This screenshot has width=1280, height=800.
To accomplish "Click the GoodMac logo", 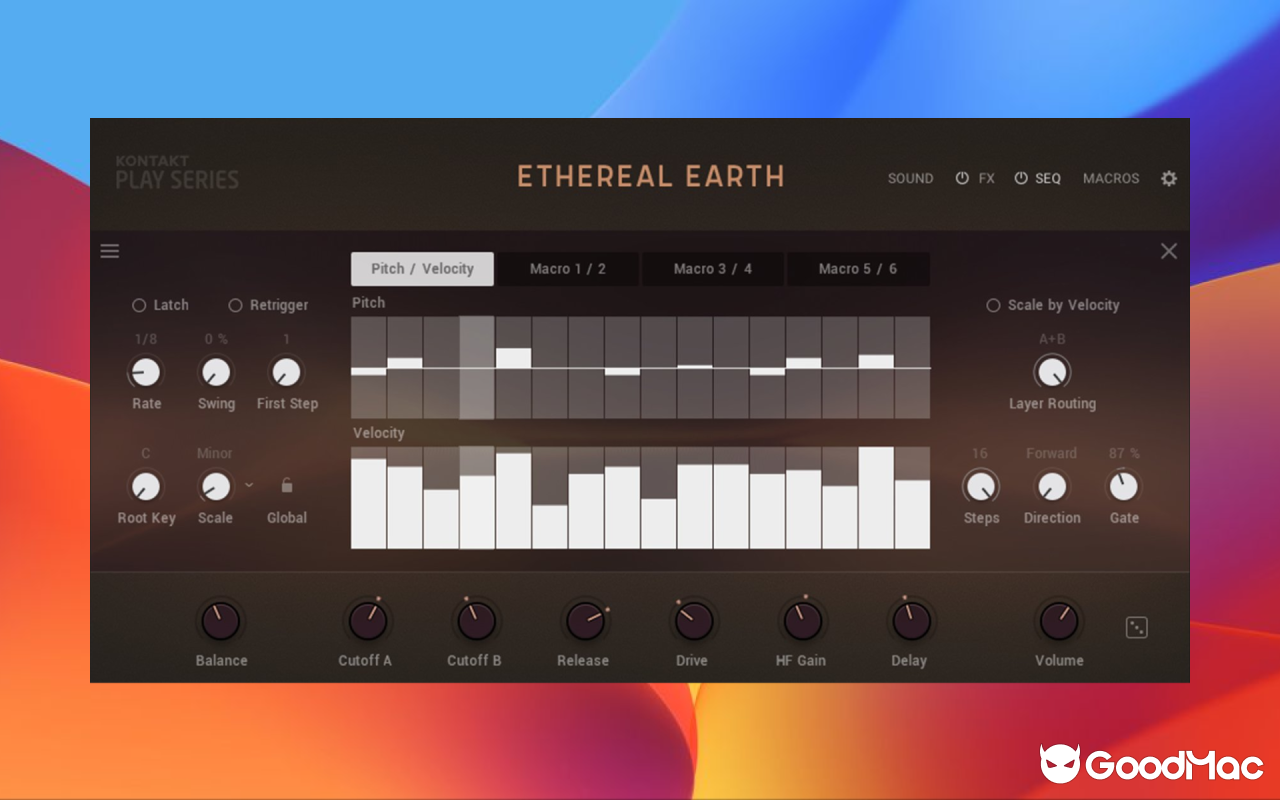I will [1148, 764].
